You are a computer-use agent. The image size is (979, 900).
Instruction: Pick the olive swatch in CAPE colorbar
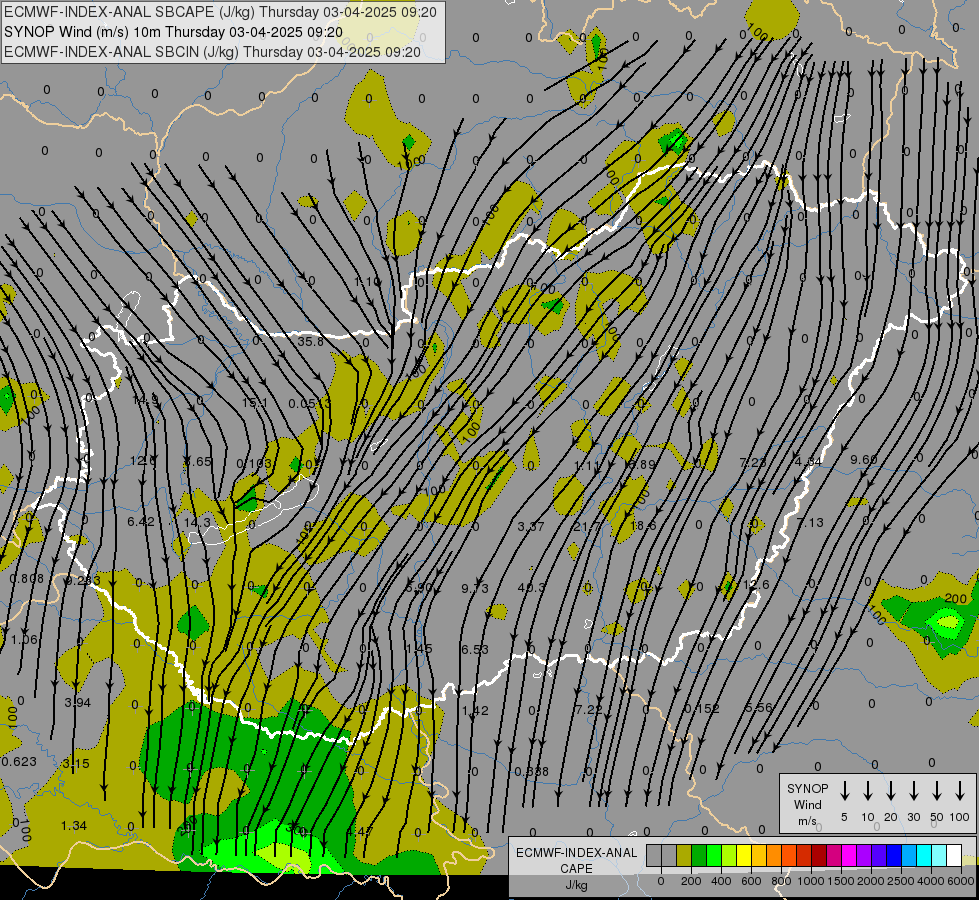tap(684, 856)
